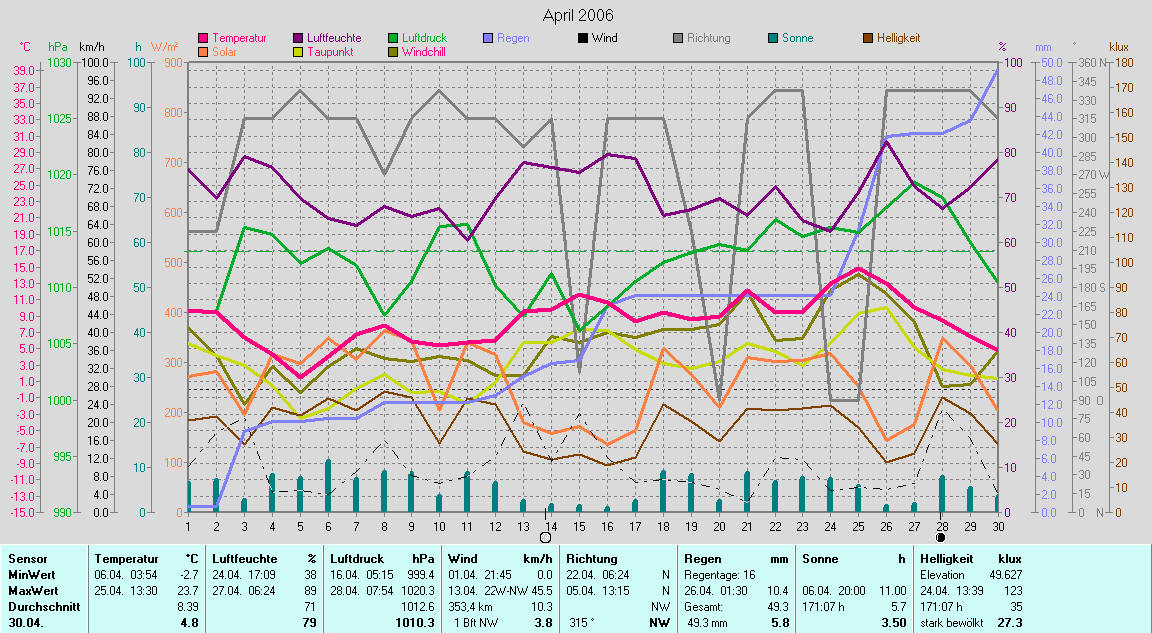Screen dimensions: 1152x633
Task: Click the April 2006 chart title
Action: (x=578, y=15)
